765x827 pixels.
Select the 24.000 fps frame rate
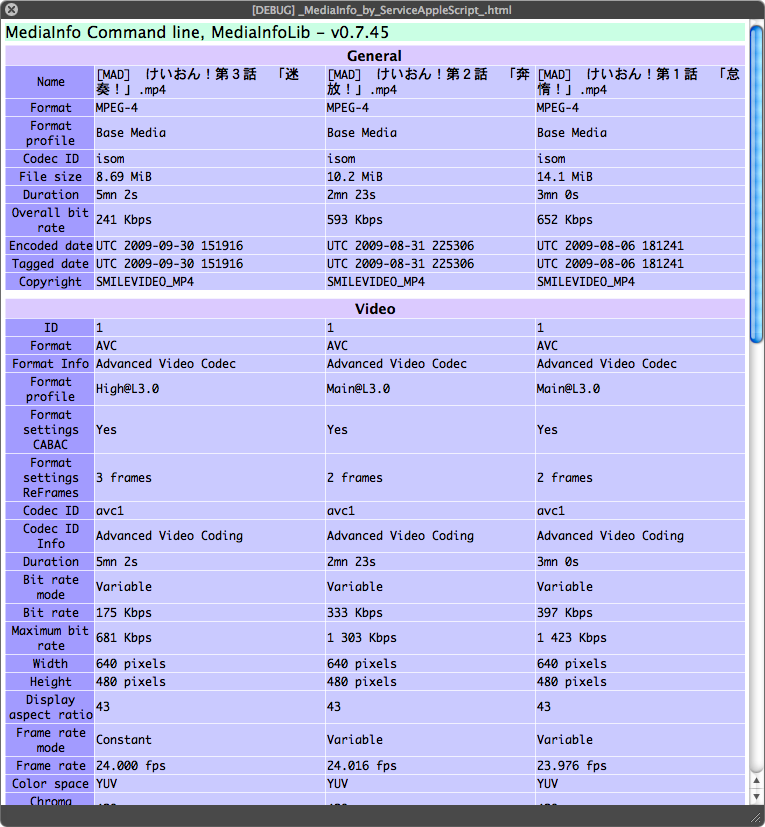[130, 766]
